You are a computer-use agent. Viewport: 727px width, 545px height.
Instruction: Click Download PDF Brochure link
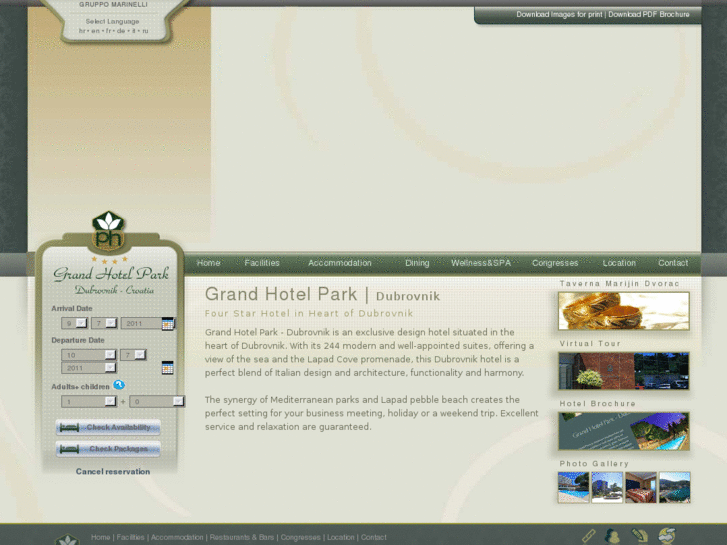[x=649, y=14]
